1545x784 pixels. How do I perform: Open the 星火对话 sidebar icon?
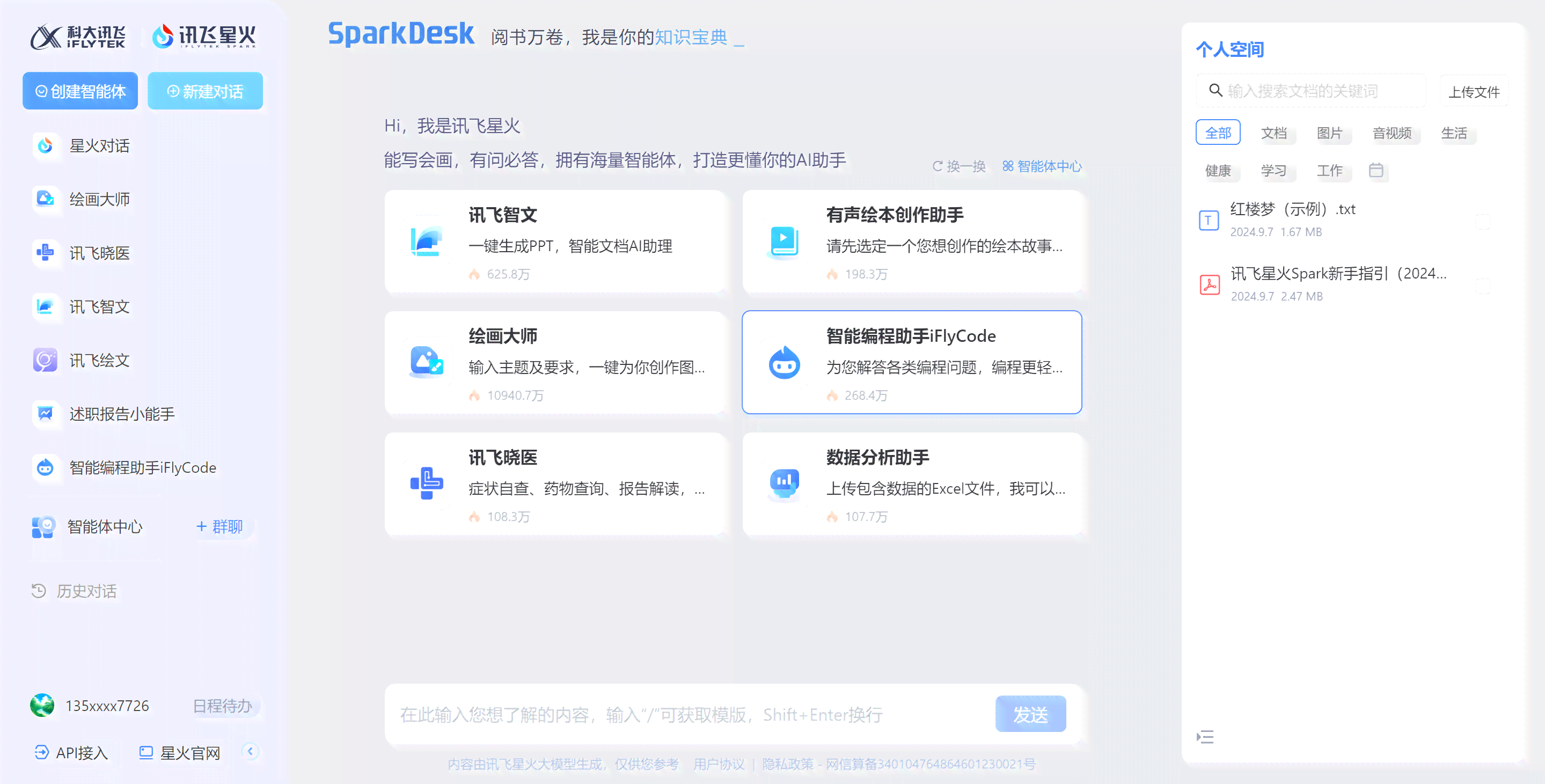click(46, 145)
